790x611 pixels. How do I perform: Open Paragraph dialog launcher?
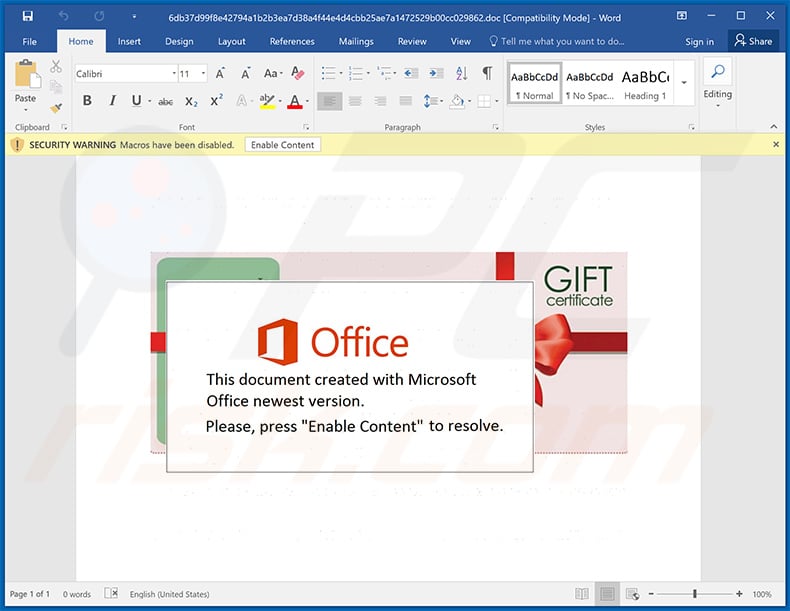click(x=496, y=127)
